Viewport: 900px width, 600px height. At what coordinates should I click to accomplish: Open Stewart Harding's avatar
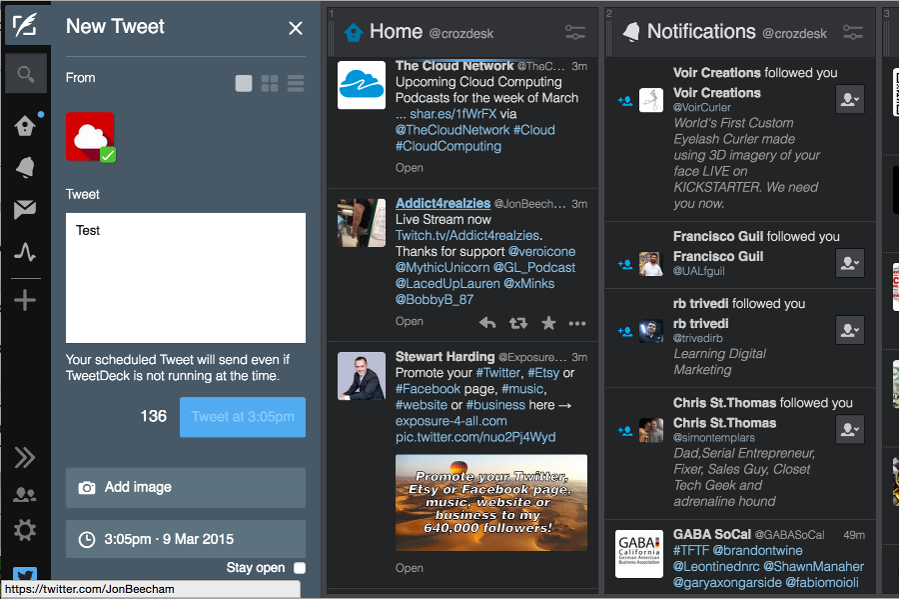[362, 376]
